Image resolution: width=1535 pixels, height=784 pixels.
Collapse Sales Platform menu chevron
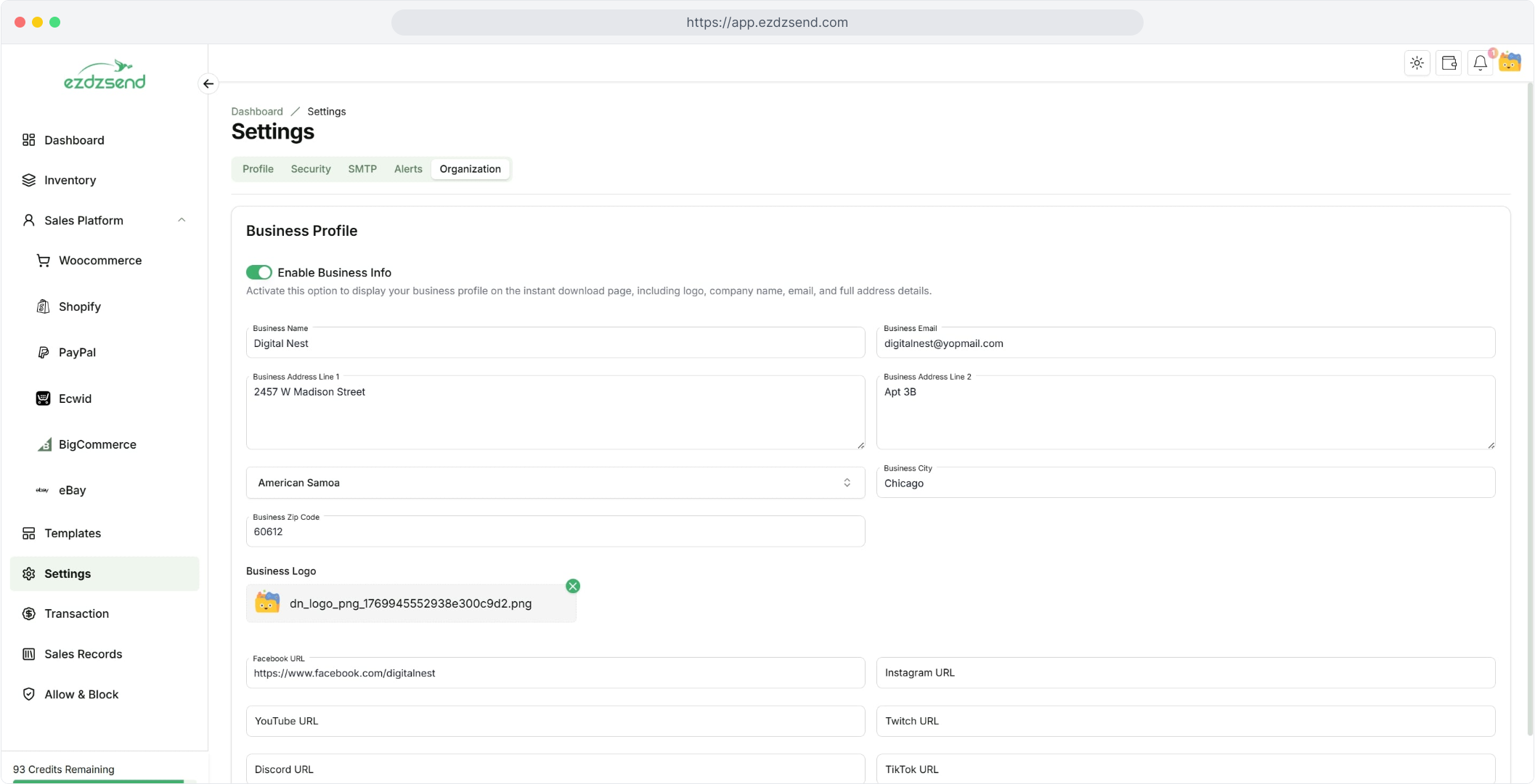coord(182,220)
